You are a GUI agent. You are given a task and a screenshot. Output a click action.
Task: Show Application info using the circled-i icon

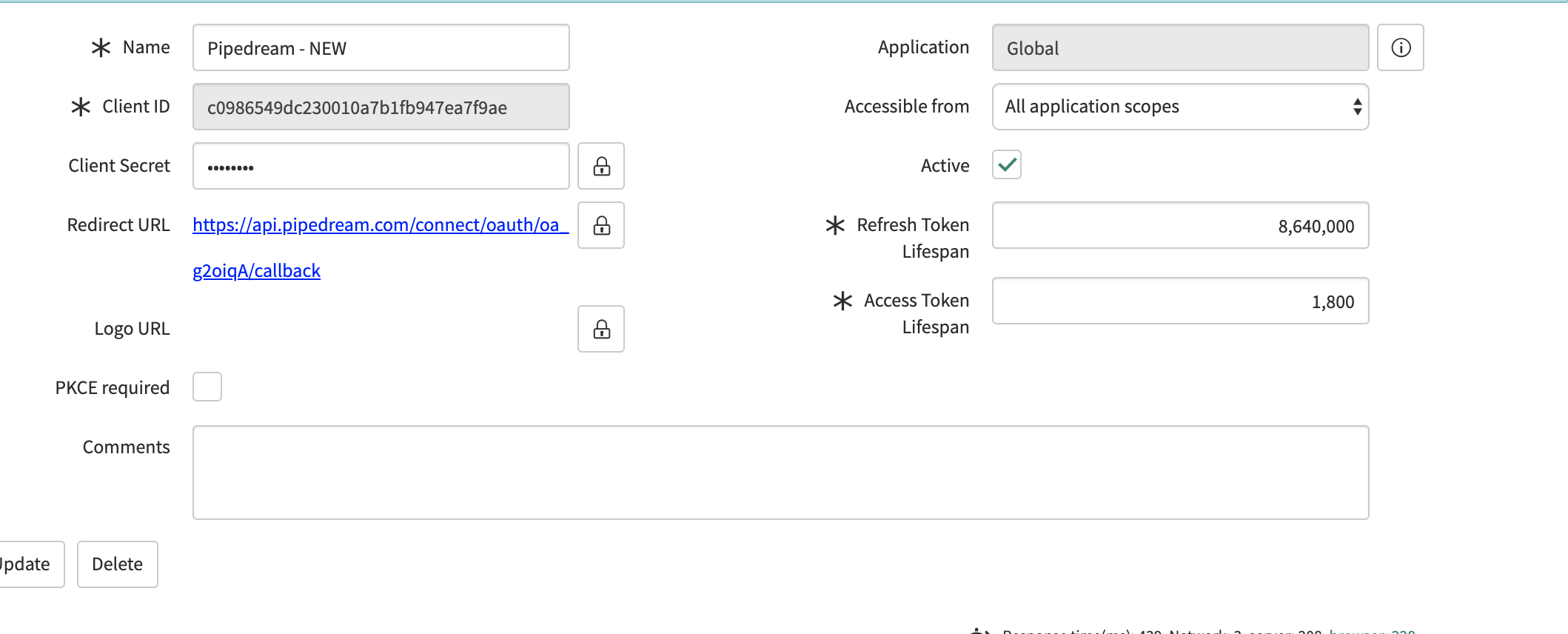tap(1400, 47)
